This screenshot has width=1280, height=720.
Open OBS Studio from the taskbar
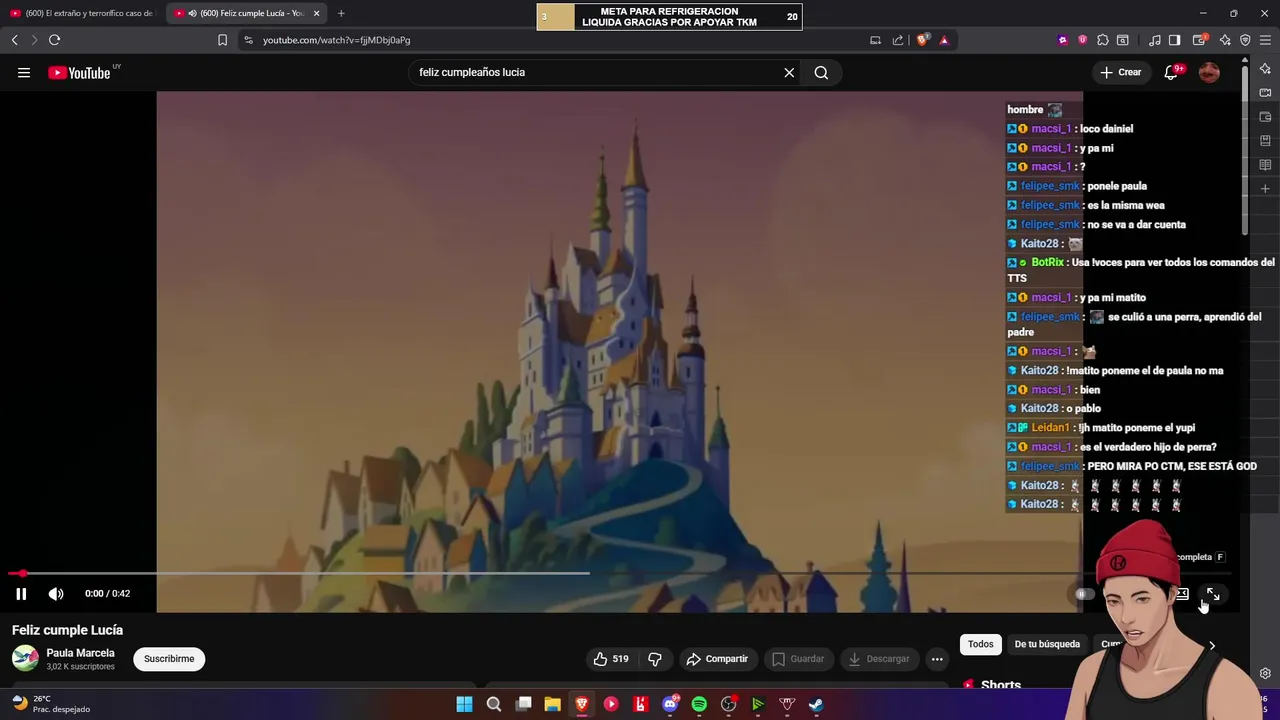(x=728, y=704)
